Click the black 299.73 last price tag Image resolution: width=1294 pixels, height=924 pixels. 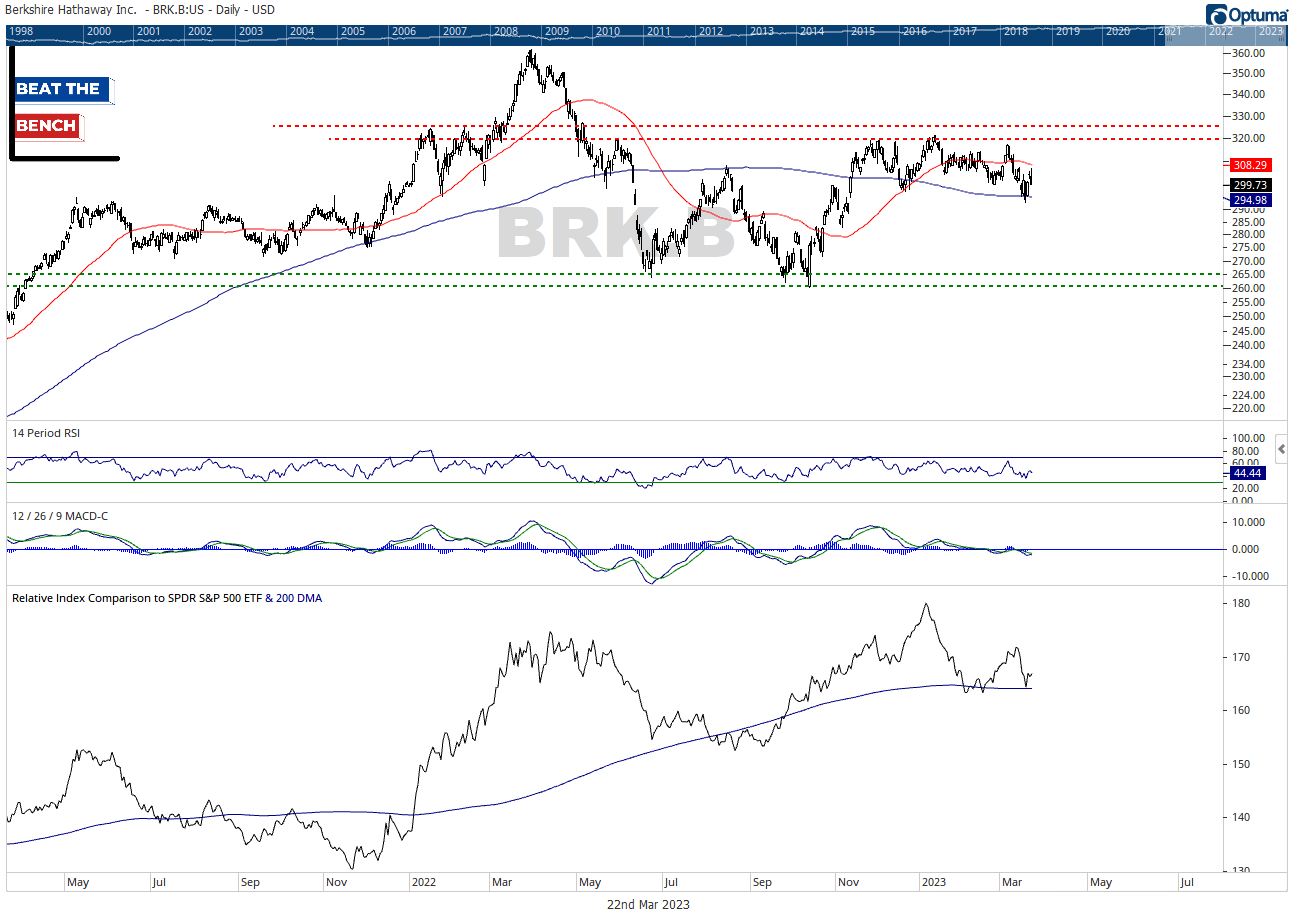pyautogui.click(x=1251, y=185)
